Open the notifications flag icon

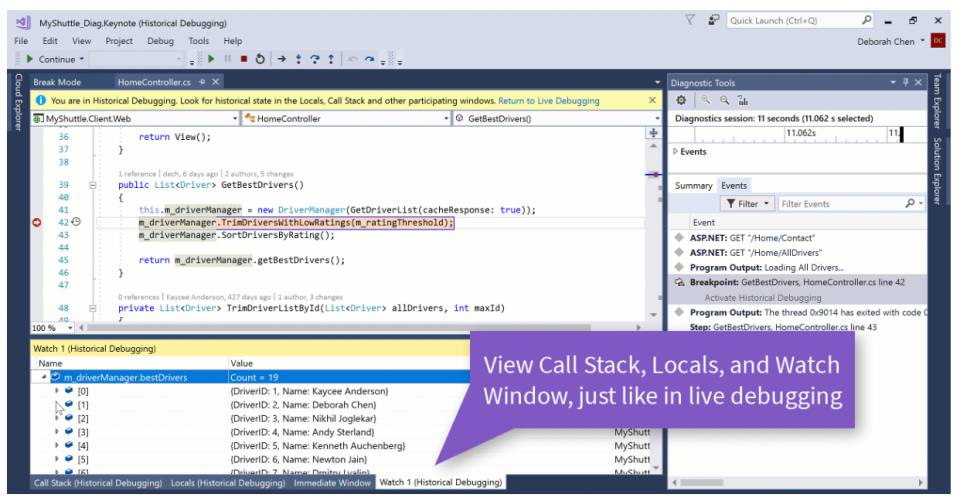(690, 20)
